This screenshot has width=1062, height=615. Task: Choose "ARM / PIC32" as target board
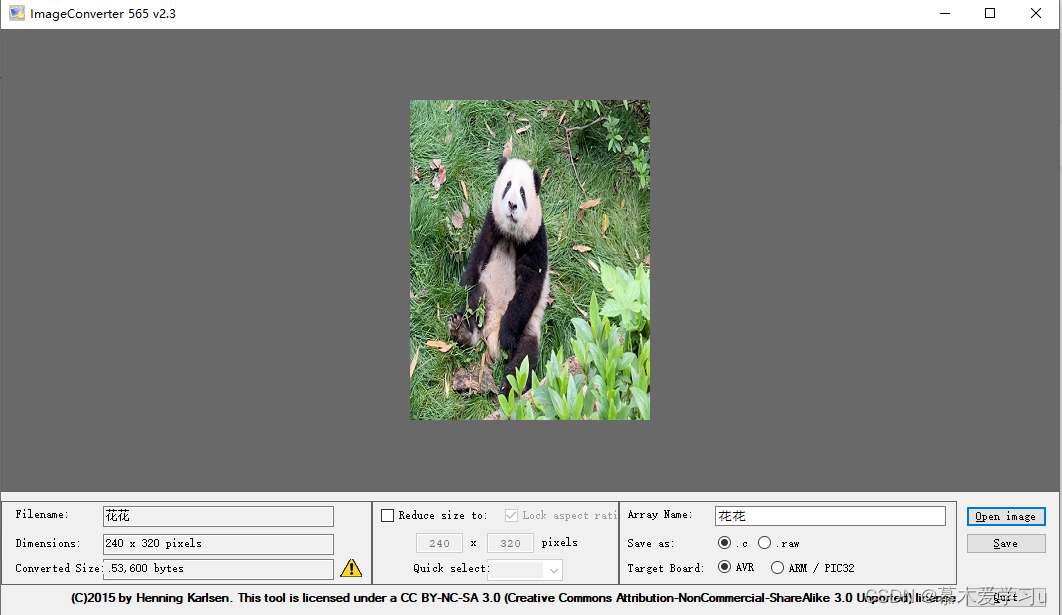tap(777, 567)
